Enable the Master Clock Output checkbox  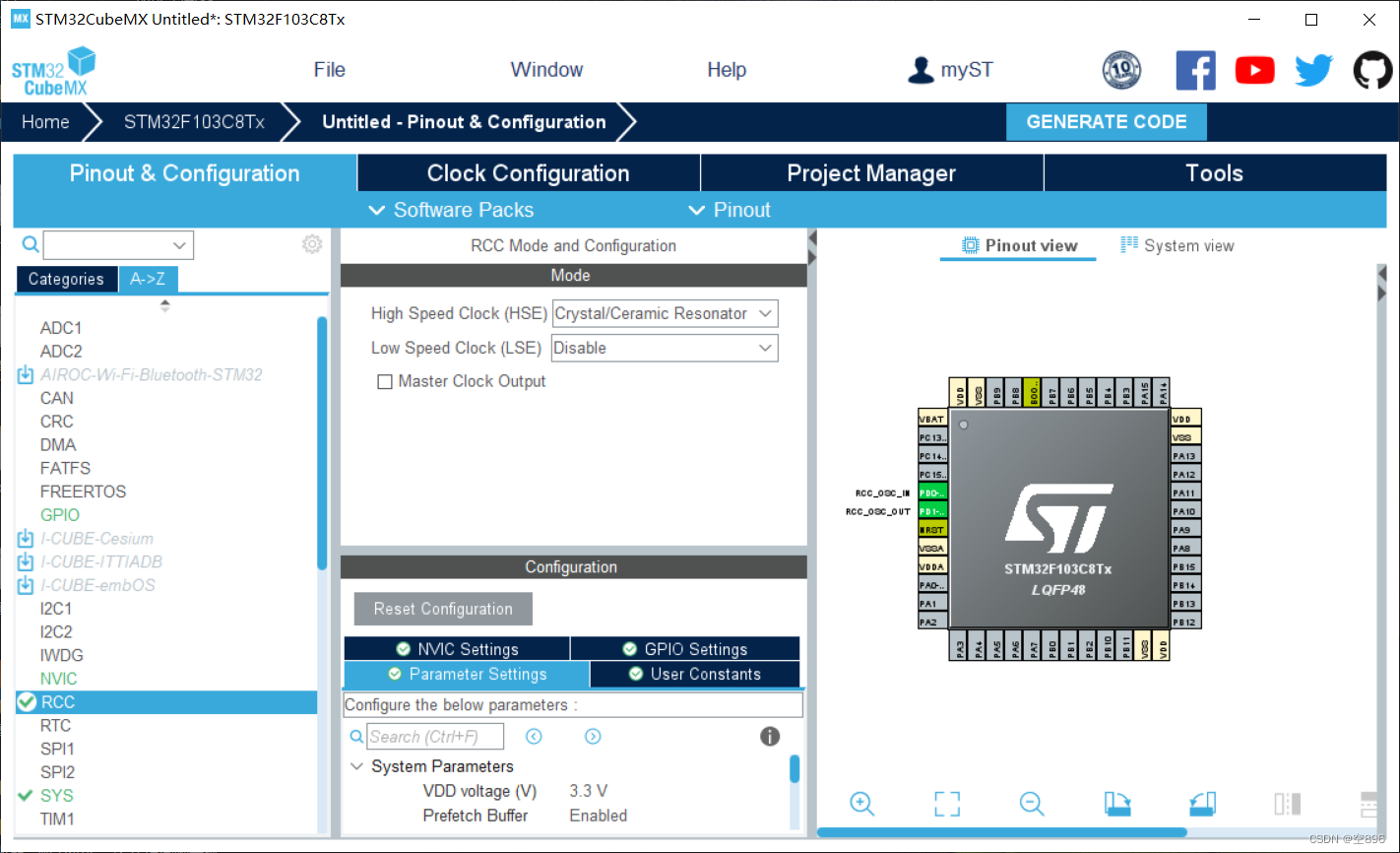pos(385,381)
